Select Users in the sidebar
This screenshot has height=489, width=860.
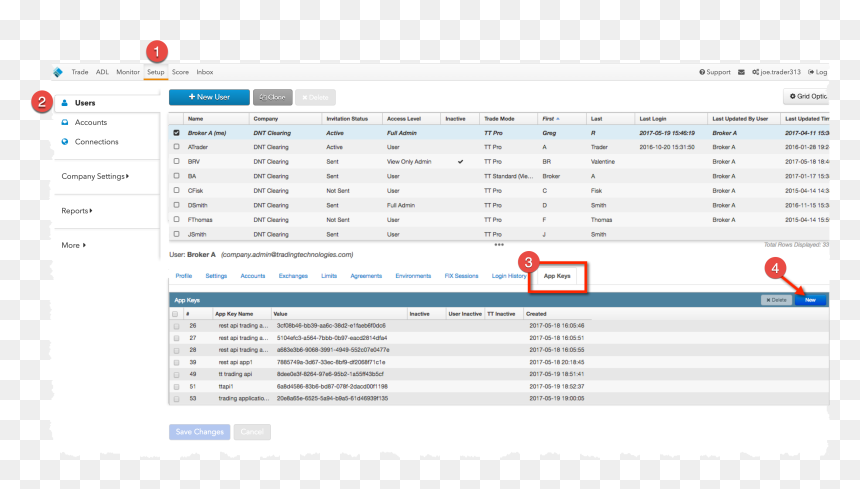point(85,103)
